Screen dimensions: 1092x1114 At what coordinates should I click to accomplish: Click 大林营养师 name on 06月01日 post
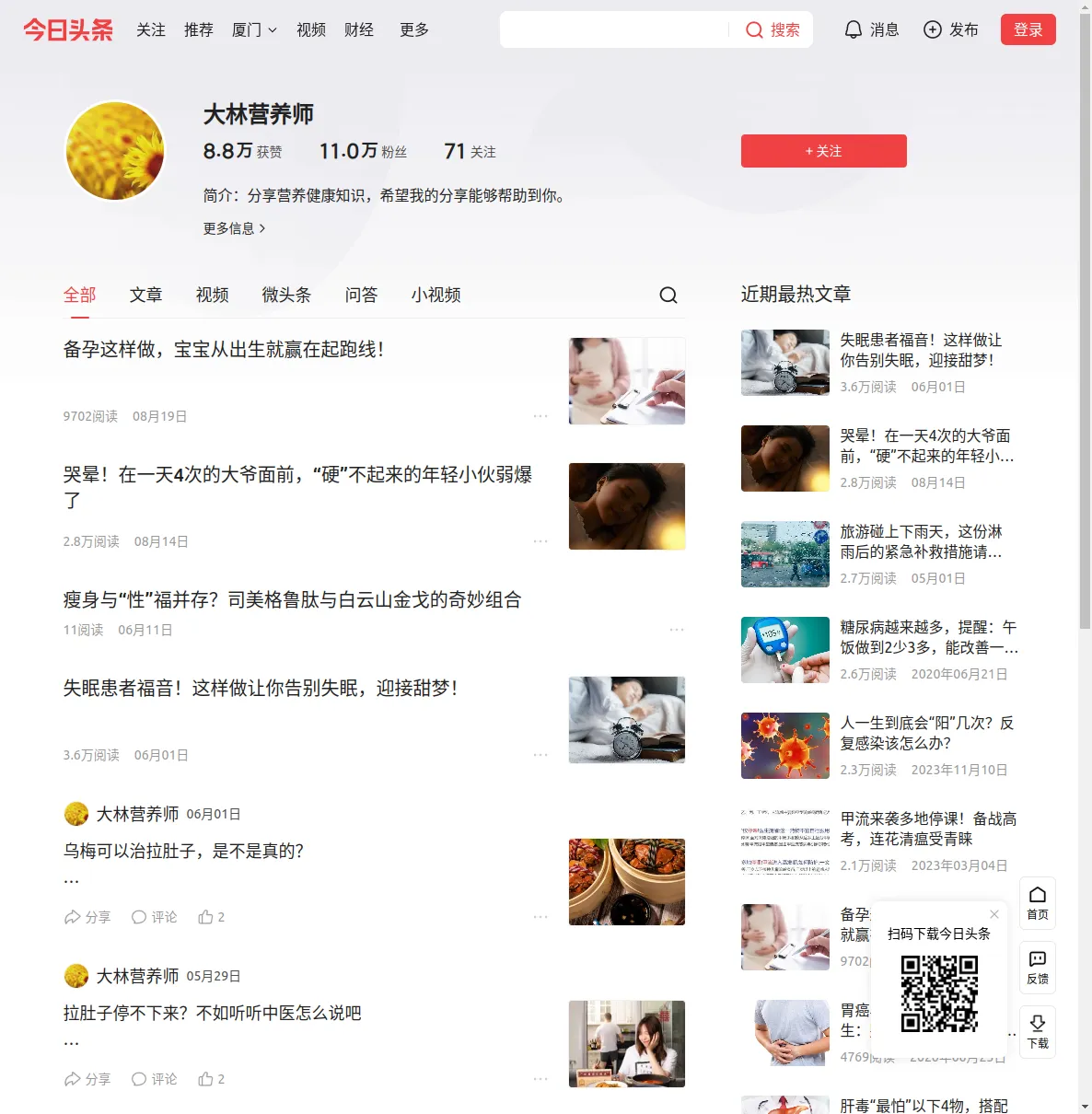click(x=137, y=814)
